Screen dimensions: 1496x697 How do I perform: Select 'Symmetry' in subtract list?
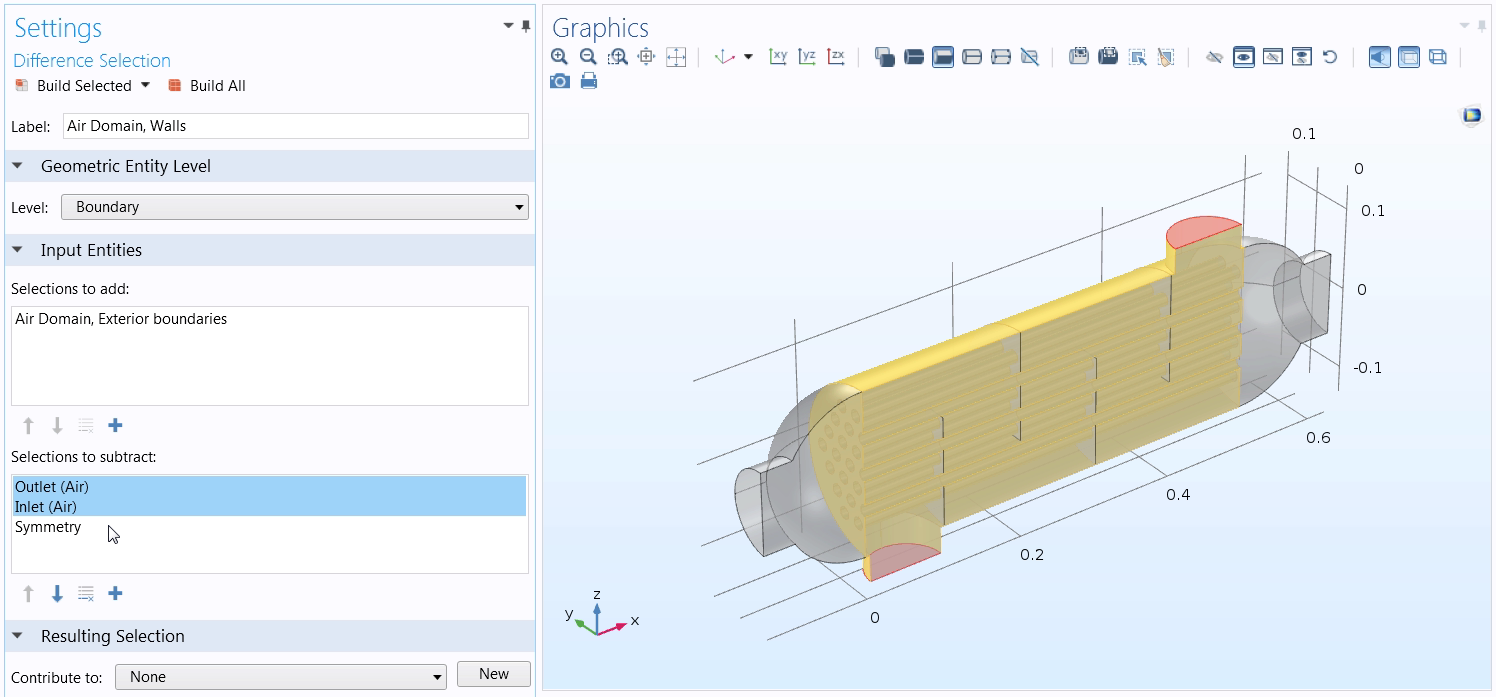coord(48,527)
